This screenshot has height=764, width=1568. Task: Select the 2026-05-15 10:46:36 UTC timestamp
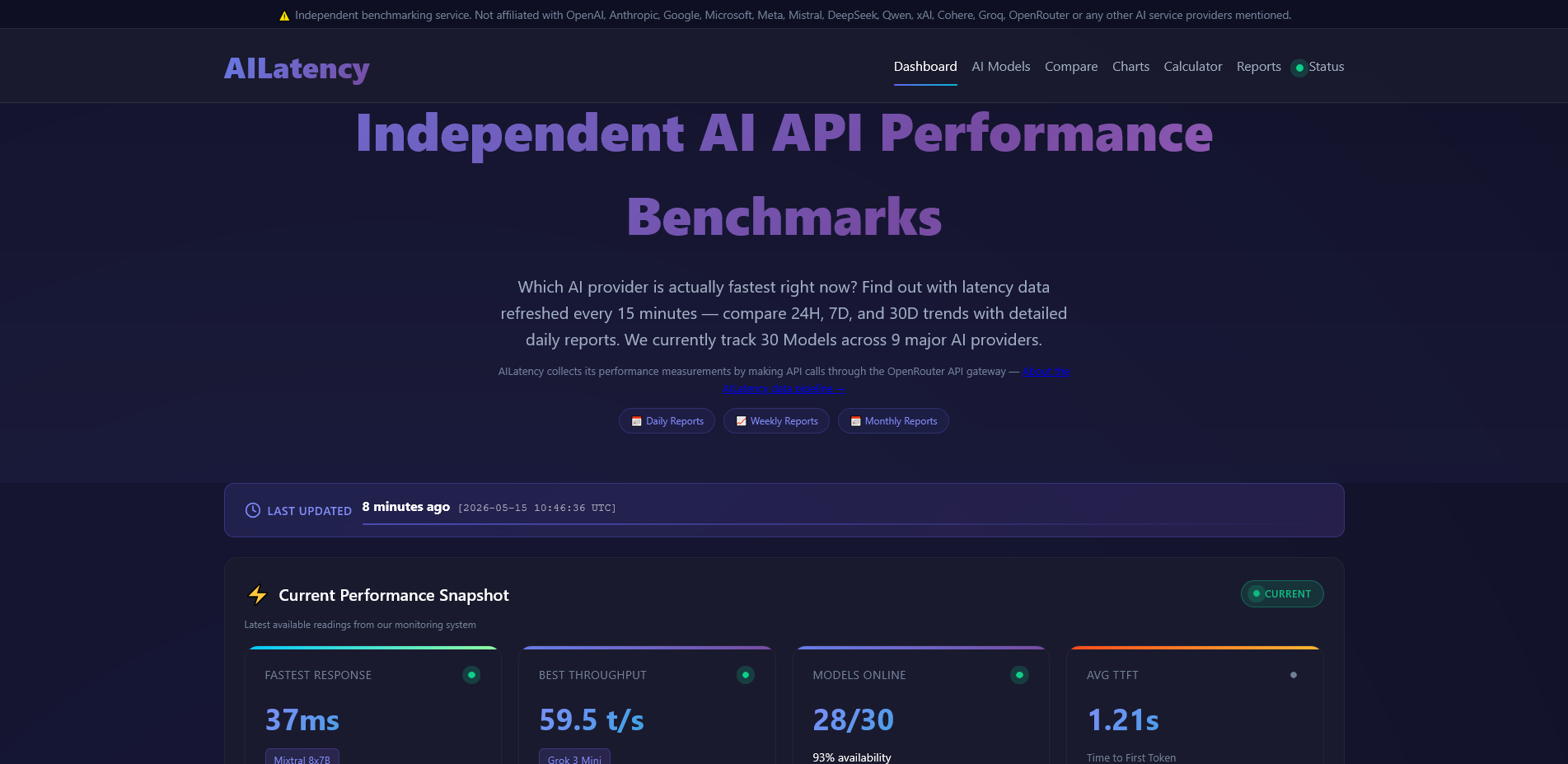click(537, 508)
